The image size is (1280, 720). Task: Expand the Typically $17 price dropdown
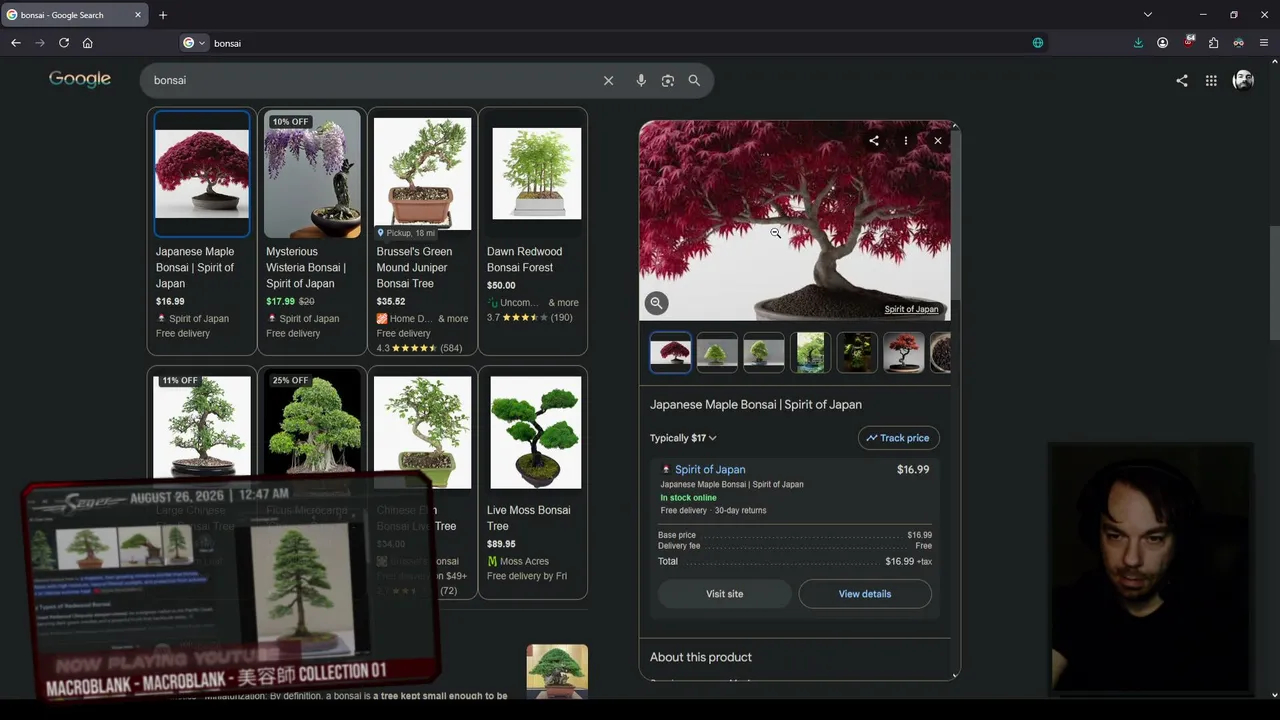coord(683,438)
